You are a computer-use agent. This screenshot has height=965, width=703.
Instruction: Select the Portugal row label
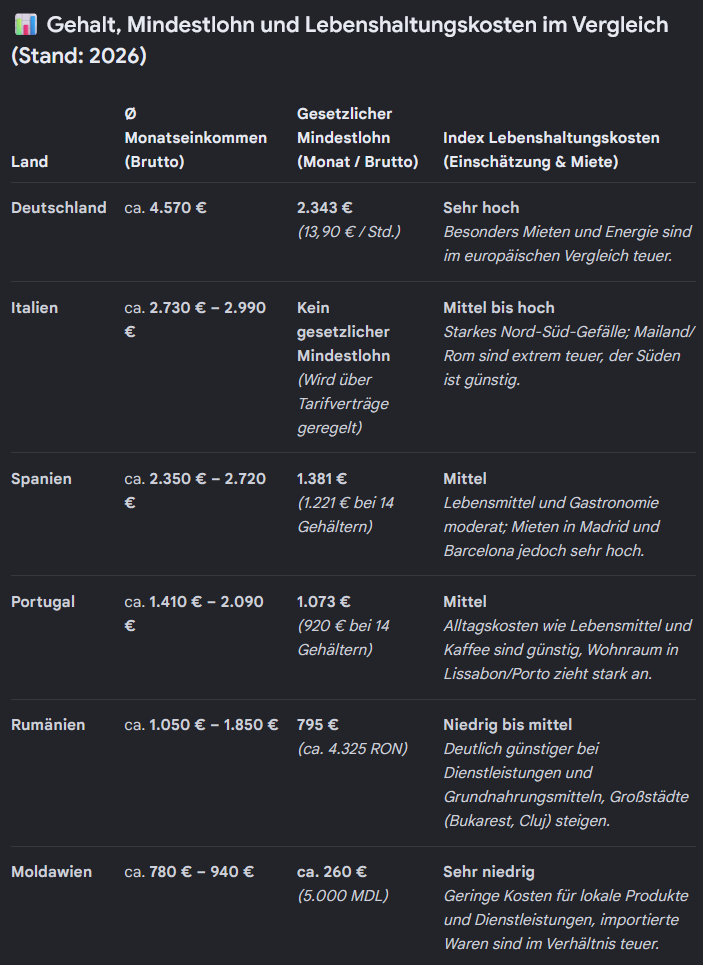43,602
